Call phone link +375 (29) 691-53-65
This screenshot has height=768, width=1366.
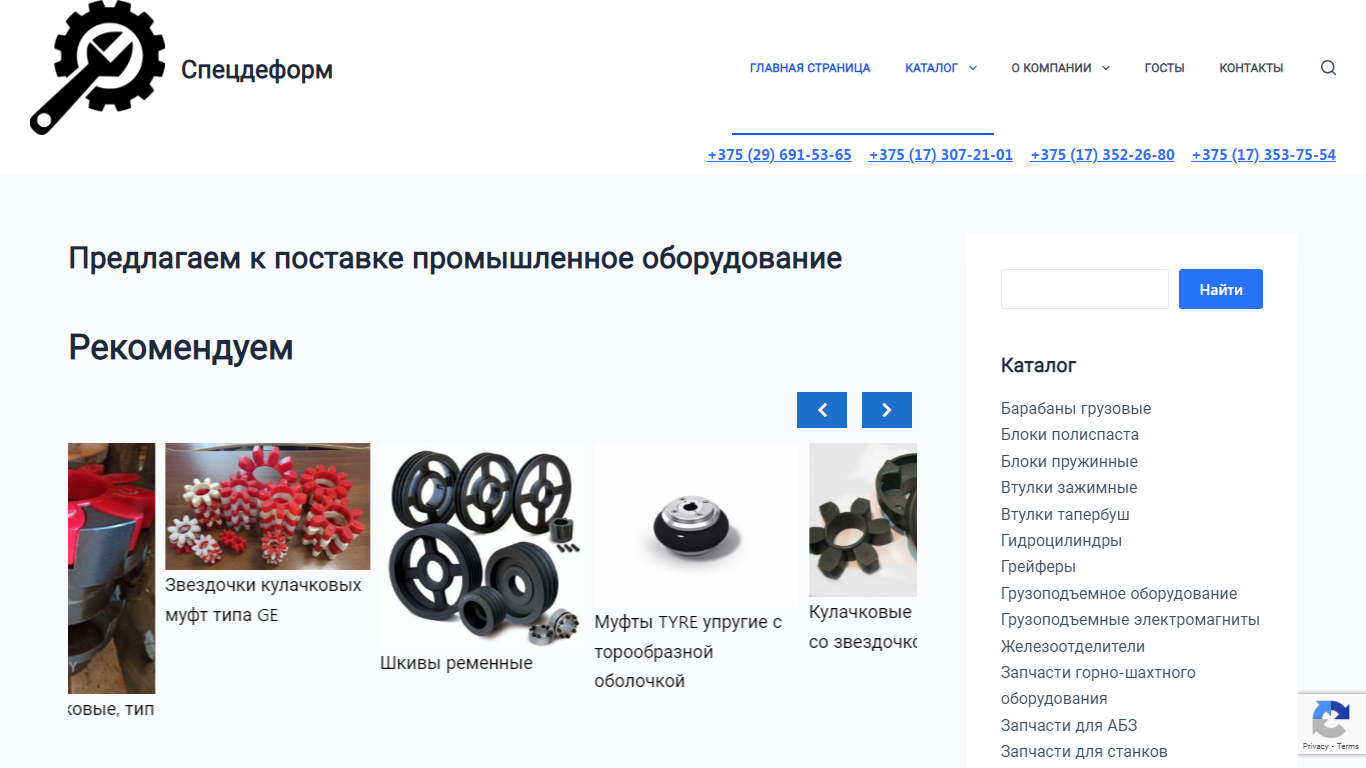[x=779, y=155]
